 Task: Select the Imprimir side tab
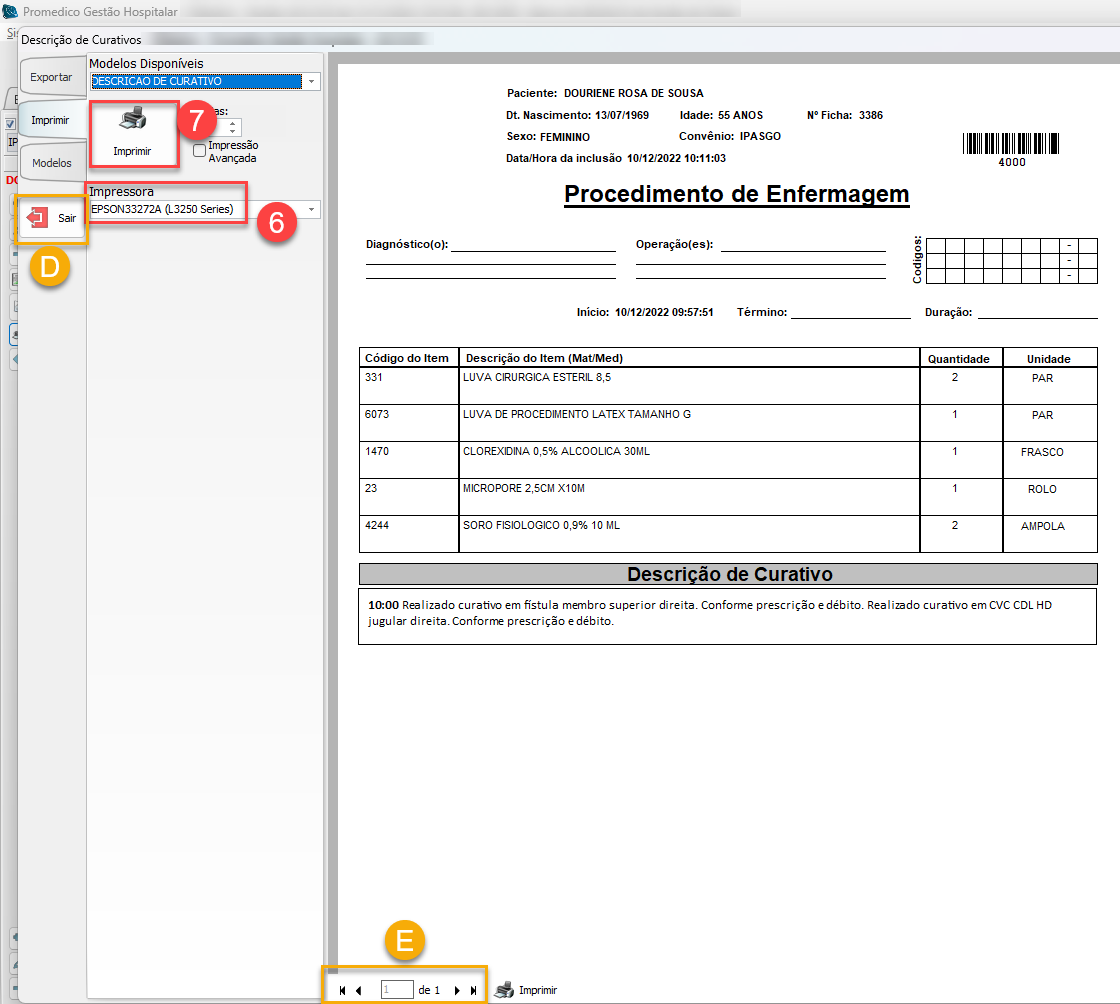pyautogui.click(x=51, y=120)
